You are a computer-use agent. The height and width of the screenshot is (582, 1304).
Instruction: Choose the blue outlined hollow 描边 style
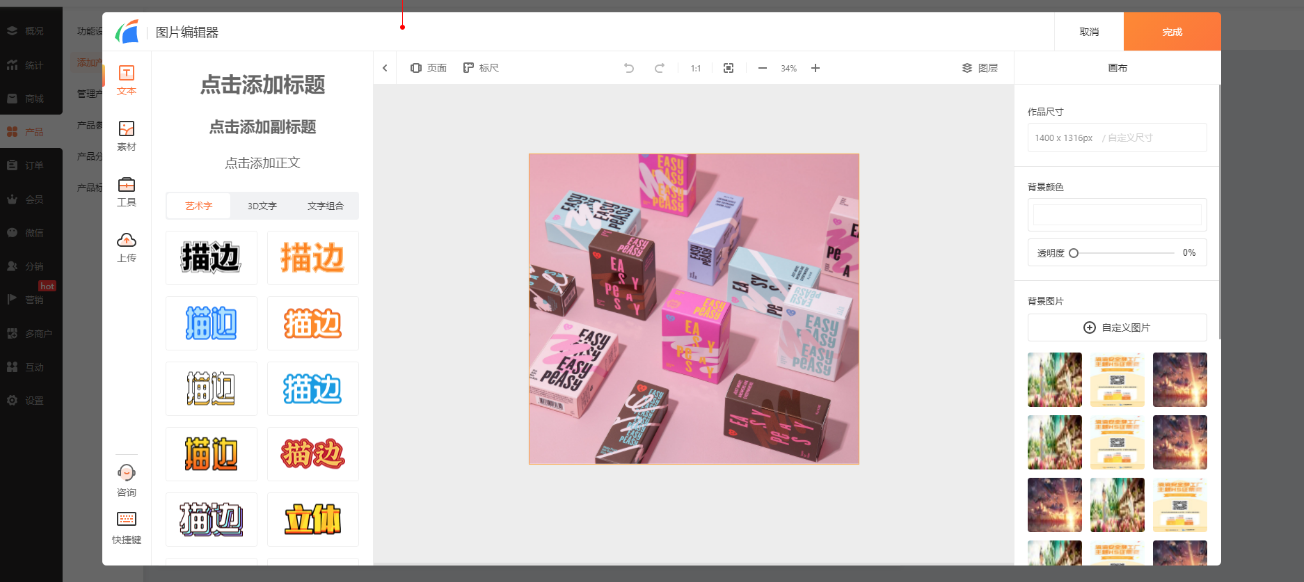(211, 323)
